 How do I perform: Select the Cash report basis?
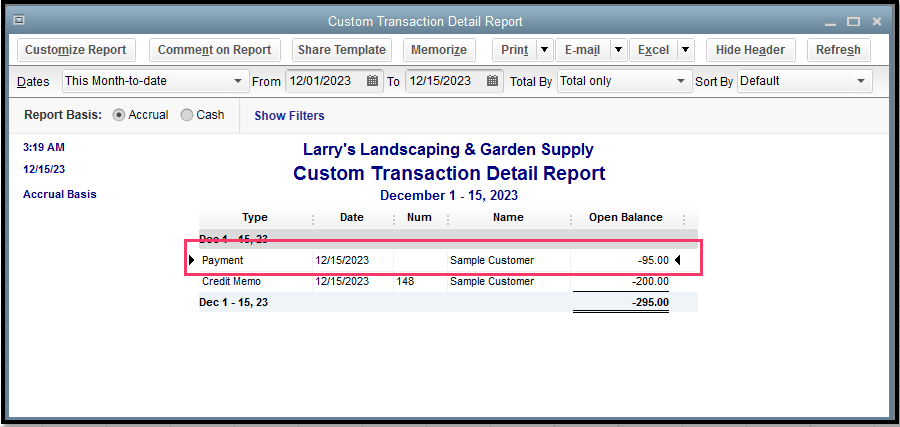pyautogui.click(x=187, y=115)
